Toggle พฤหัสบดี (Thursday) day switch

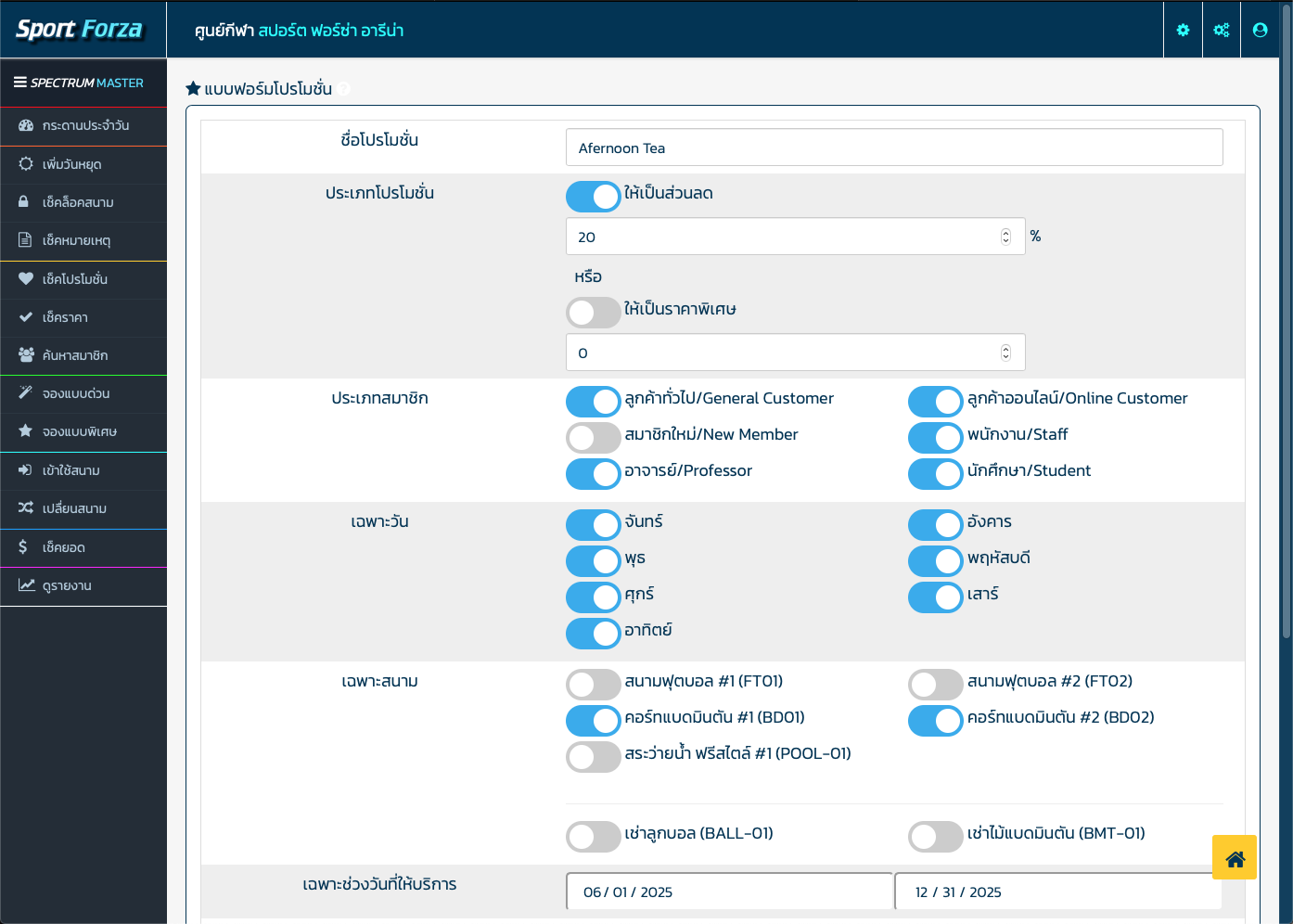(936, 561)
